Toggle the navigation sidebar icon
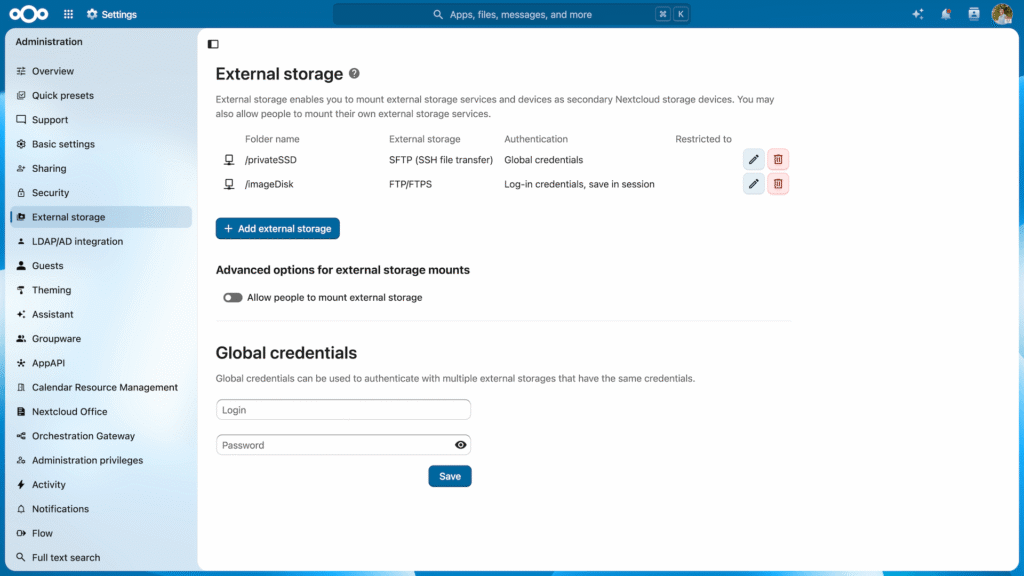The width and height of the screenshot is (1024, 576). pyautogui.click(x=213, y=44)
